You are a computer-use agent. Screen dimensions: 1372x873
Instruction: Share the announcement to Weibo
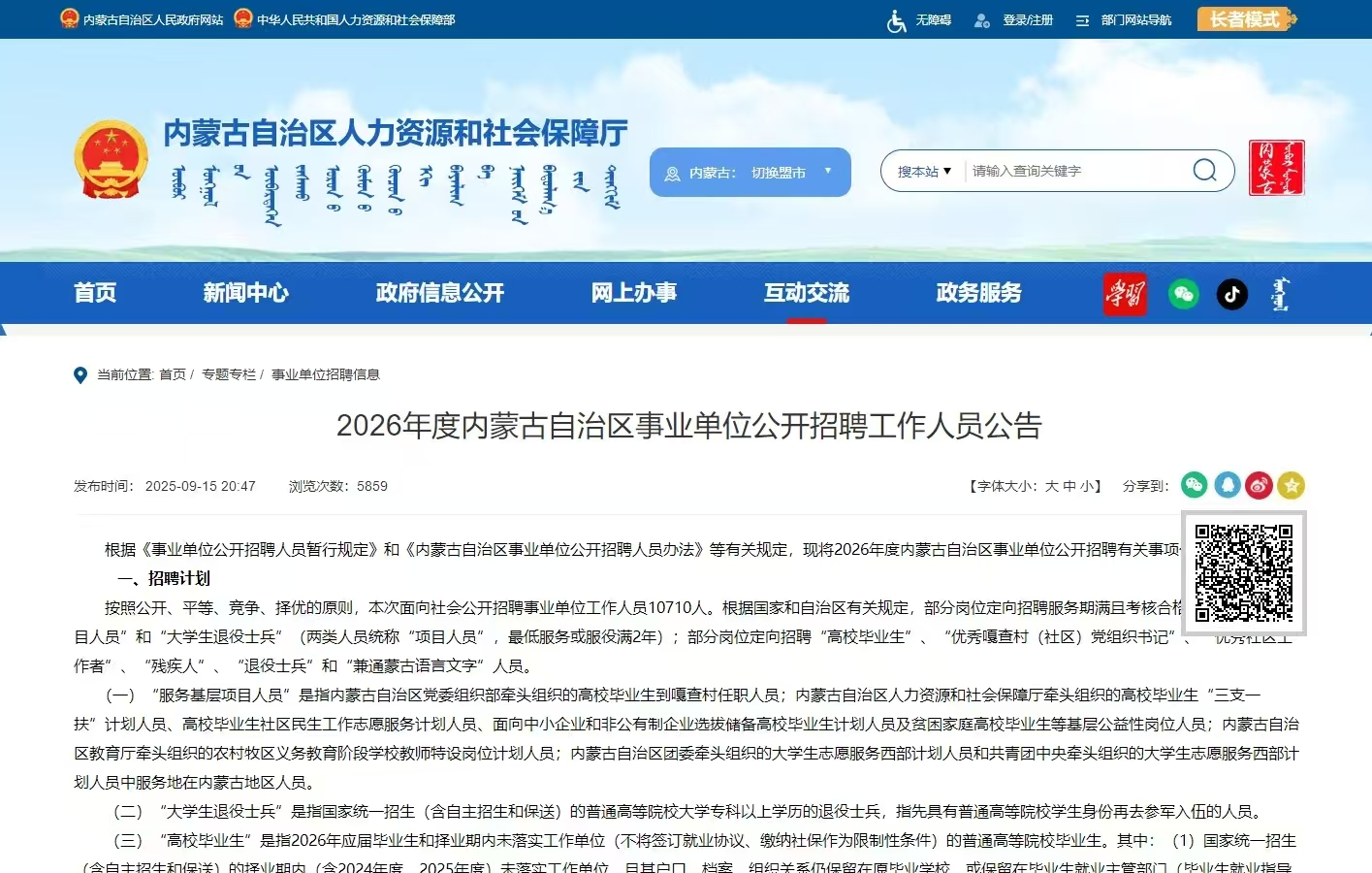1259,485
